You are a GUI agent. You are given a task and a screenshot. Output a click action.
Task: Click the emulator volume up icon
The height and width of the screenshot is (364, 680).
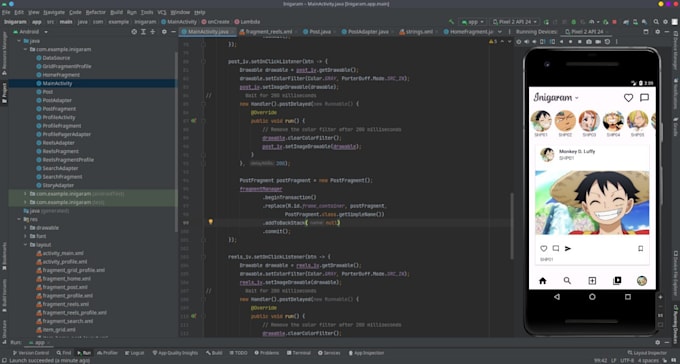tap(527, 42)
